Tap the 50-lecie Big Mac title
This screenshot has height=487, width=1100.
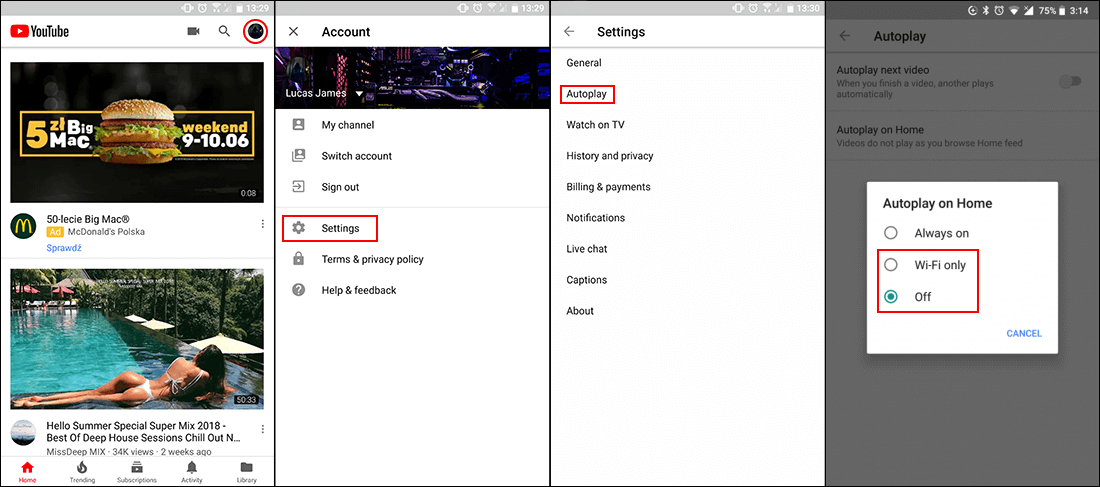[88, 219]
